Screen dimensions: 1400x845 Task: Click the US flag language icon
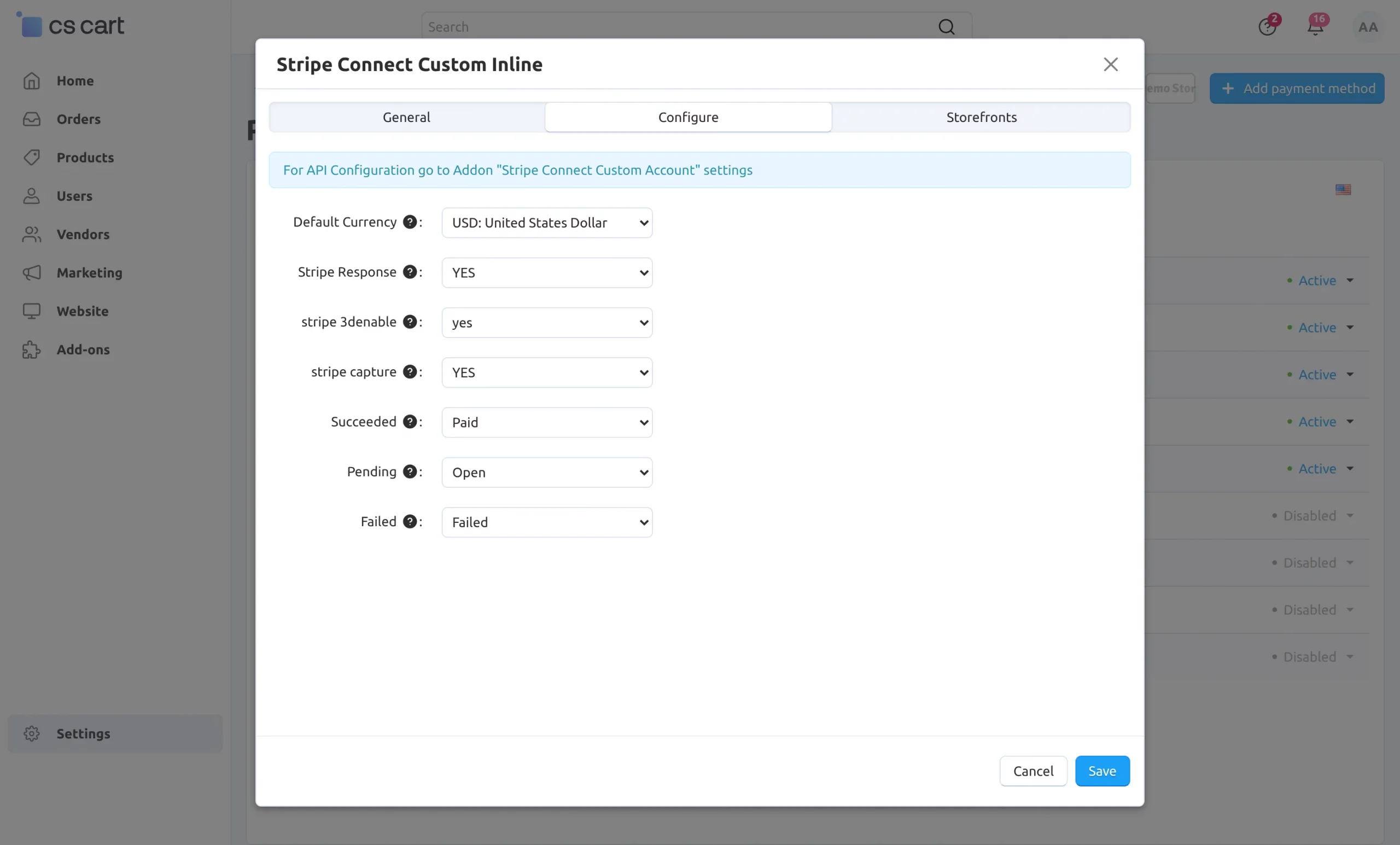[x=1343, y=189]
